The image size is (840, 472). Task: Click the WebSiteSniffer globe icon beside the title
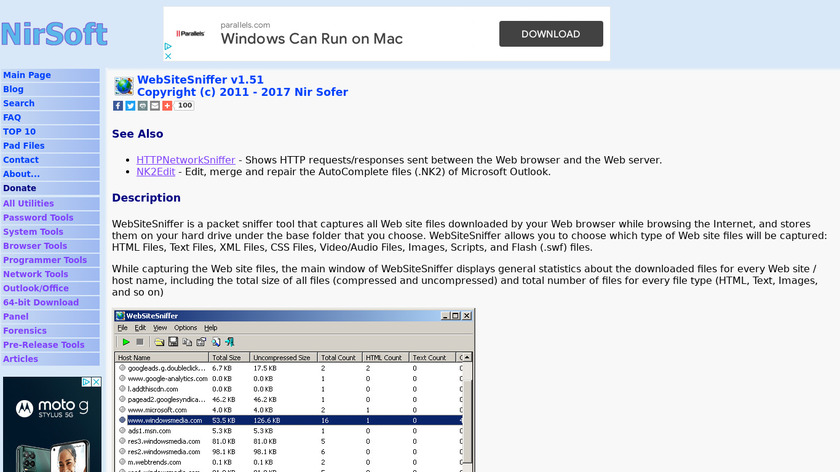point(124,86)
